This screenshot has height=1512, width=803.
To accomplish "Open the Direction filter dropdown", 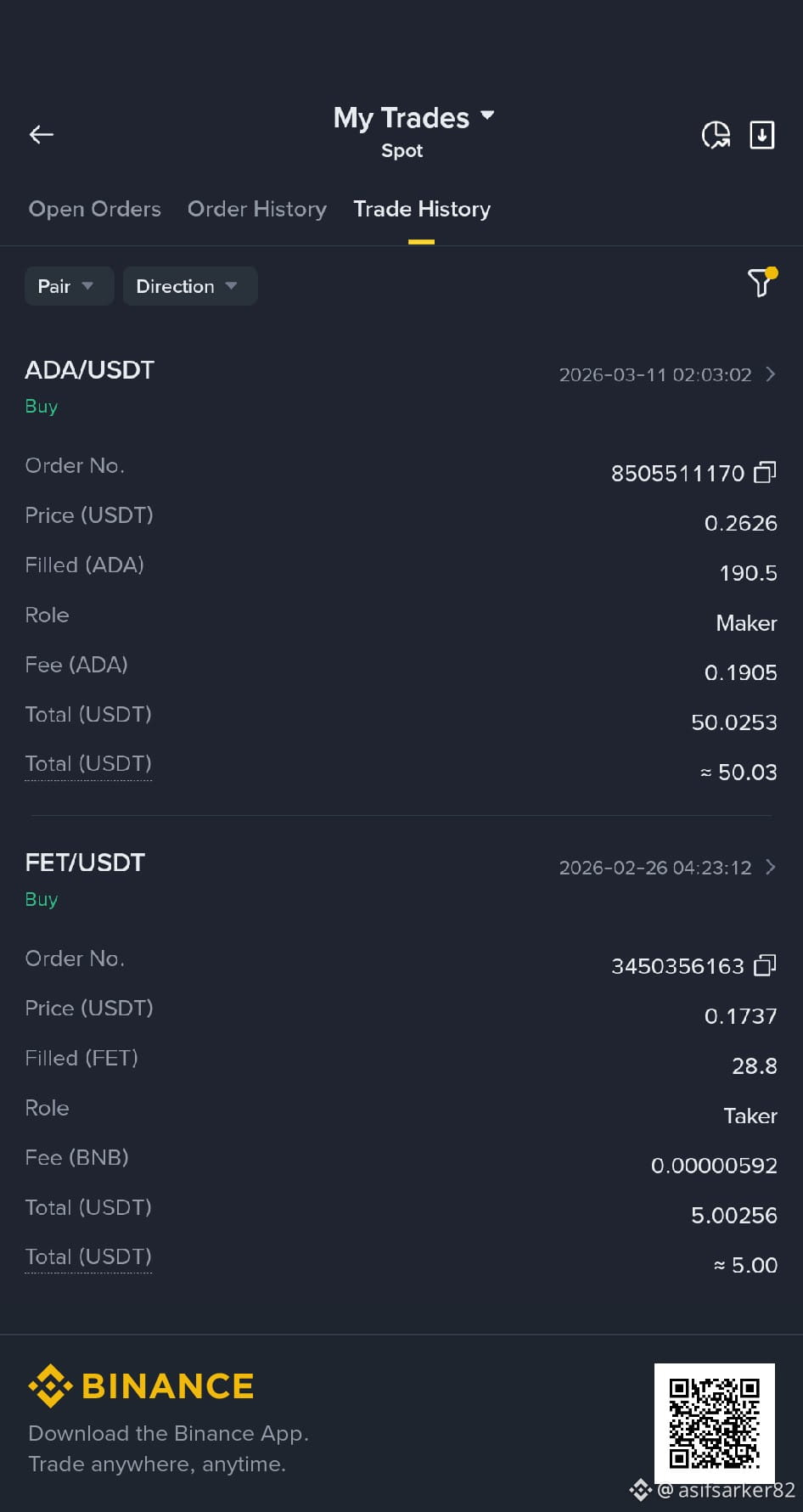I will (190, 286).
